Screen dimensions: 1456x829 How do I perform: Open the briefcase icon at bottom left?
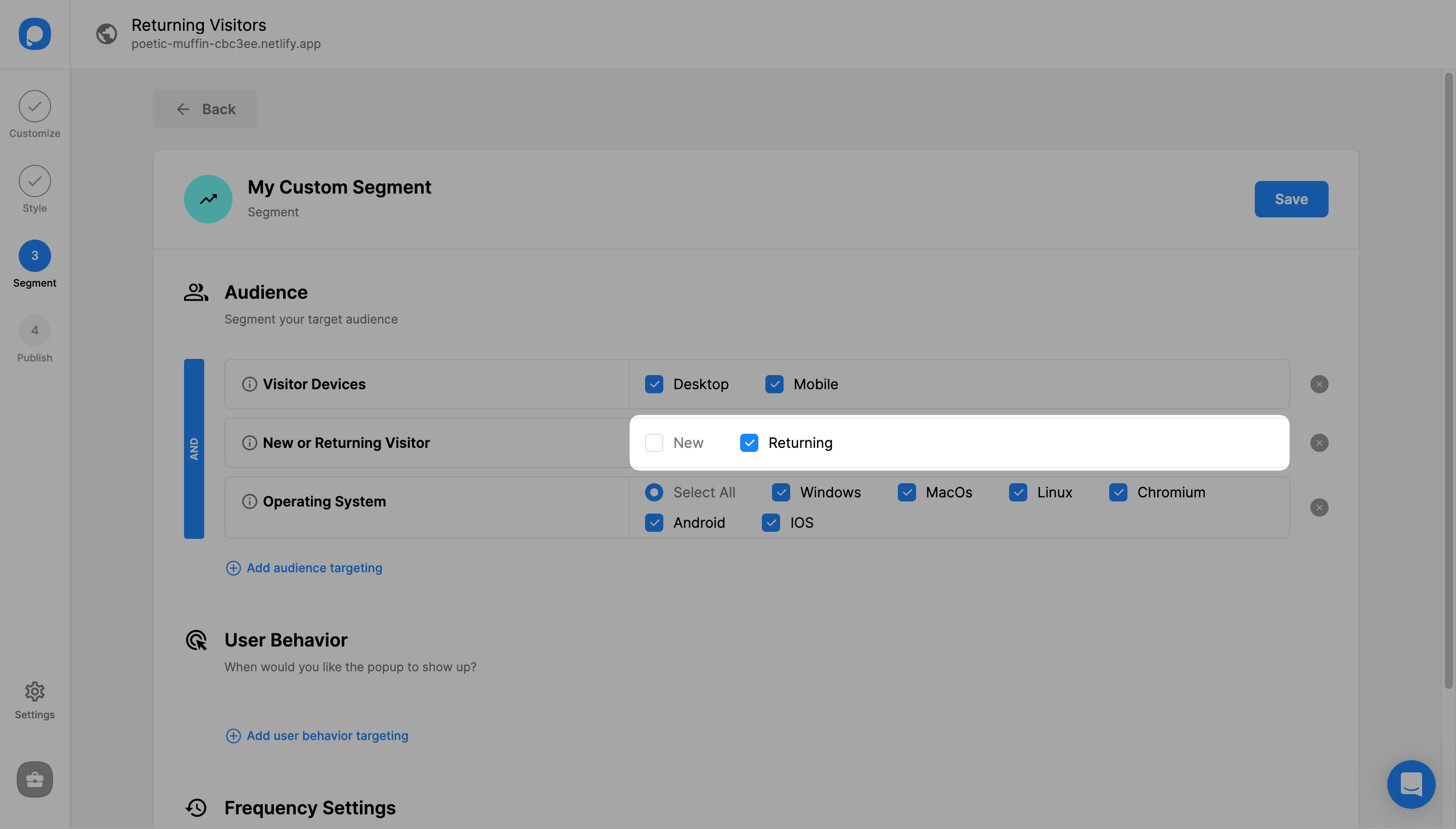click(x=35, y=779)
